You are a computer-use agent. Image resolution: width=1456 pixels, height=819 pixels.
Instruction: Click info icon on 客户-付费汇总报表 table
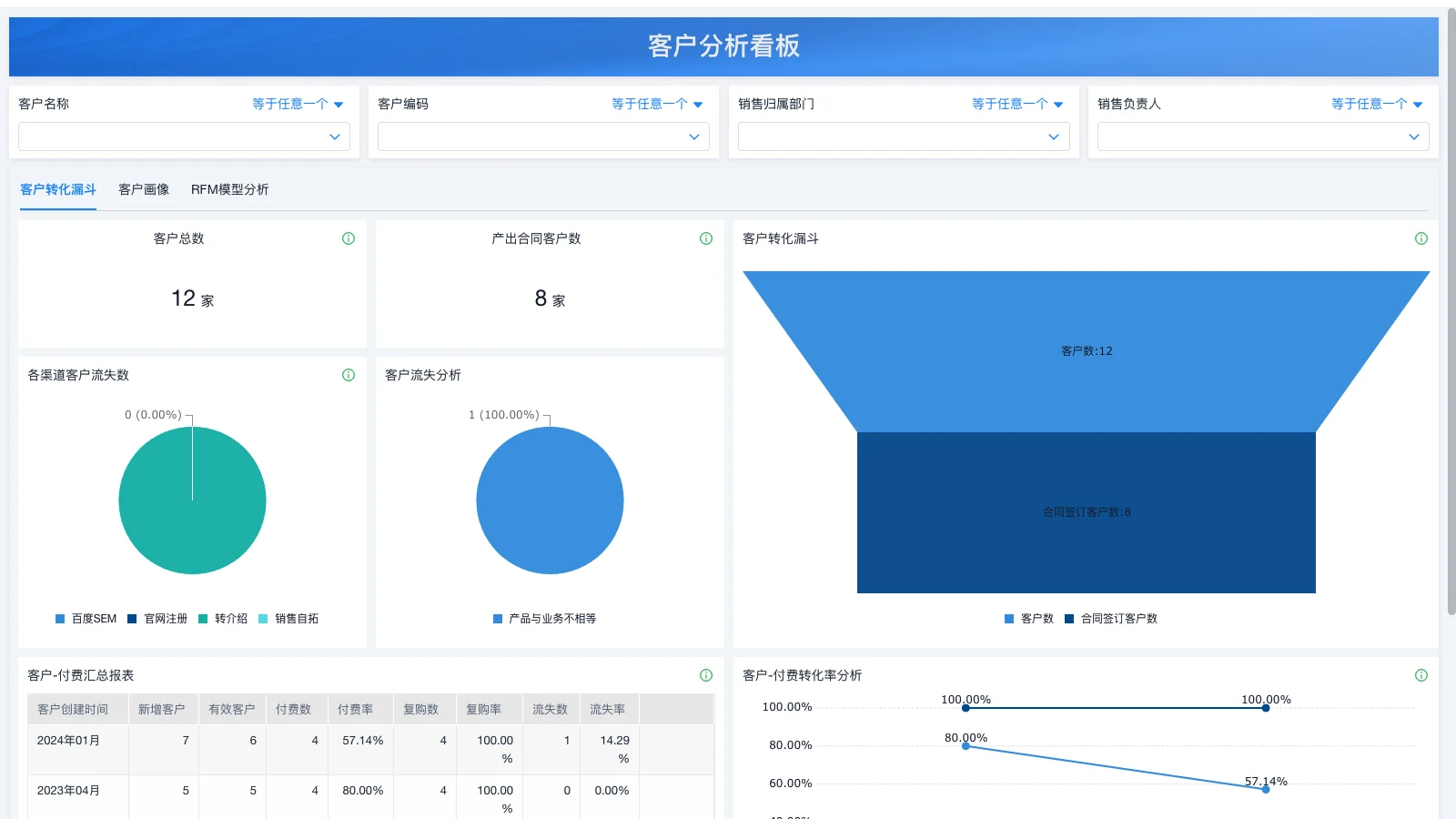tap(705, 675)
